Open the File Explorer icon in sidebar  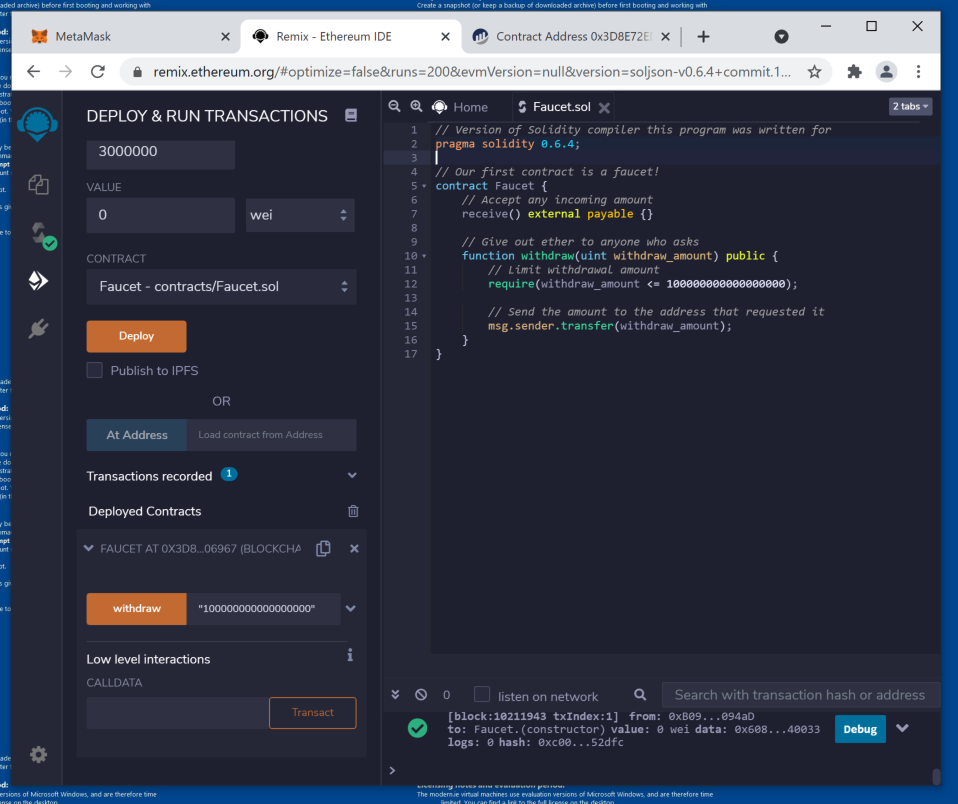coord(38,184)
